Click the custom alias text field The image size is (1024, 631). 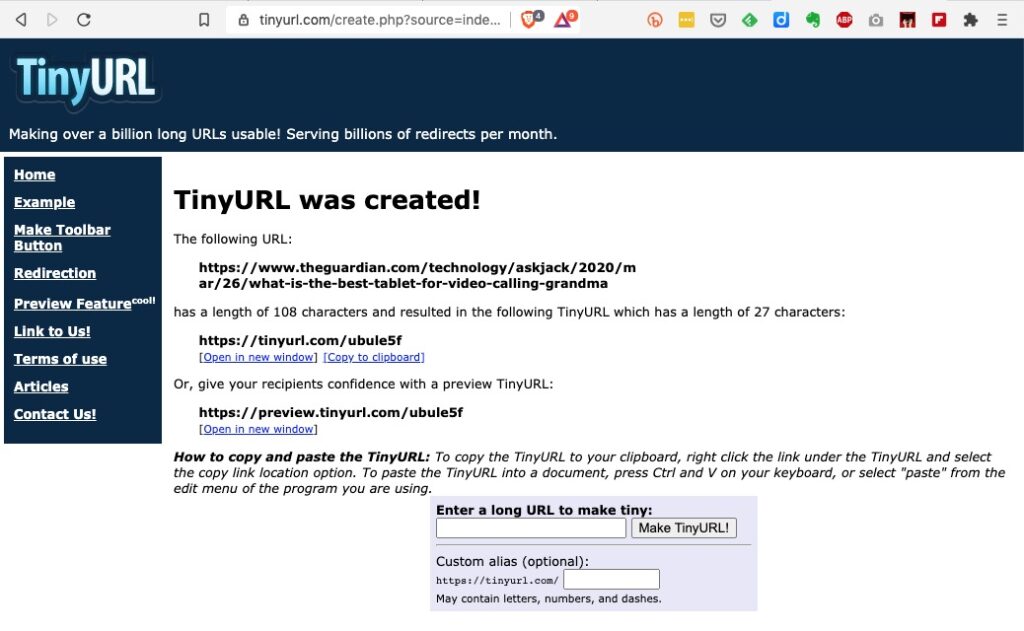[x=611, y=580]
